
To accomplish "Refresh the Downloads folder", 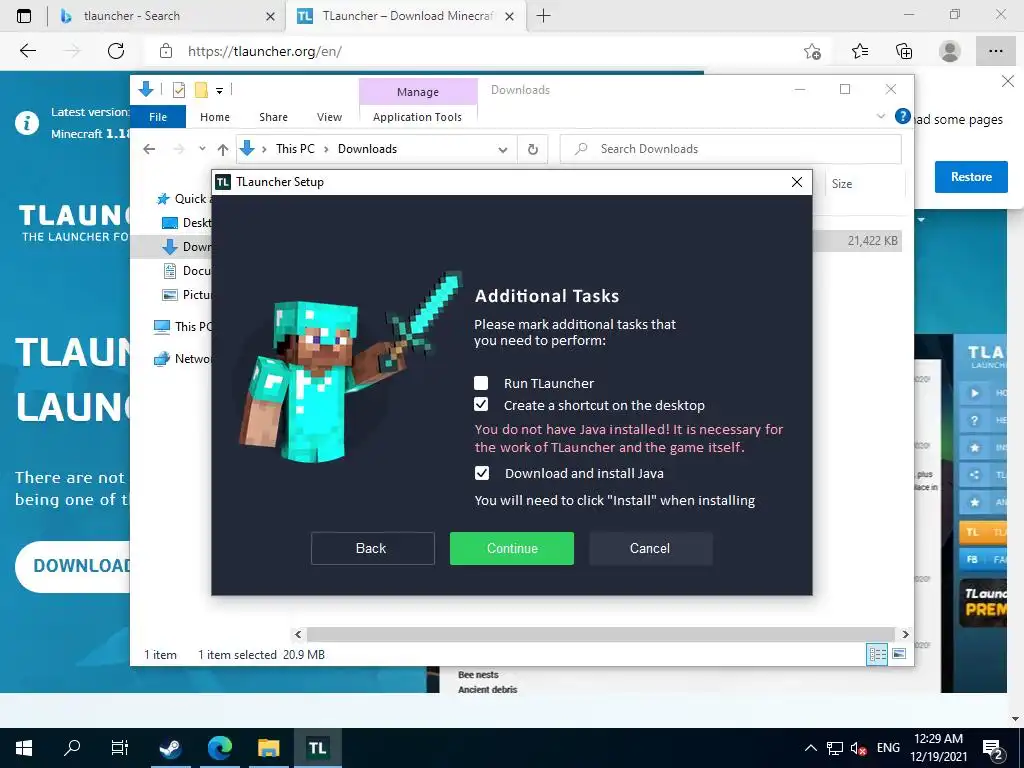I will click(533, 150).
